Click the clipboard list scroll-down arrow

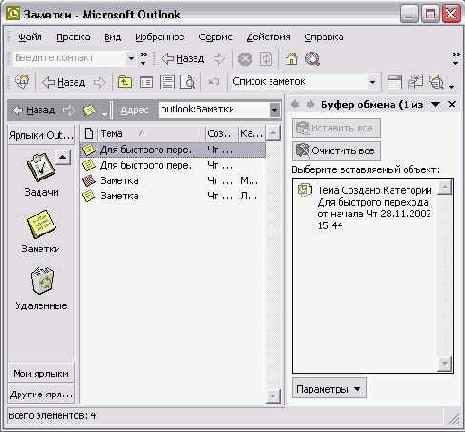point(445,364)
